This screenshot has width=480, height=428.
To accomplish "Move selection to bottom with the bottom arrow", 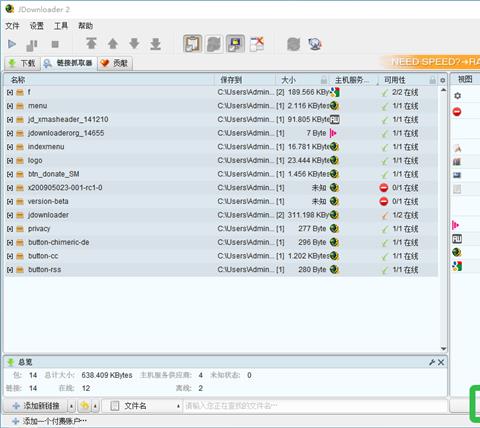I will (x=156, y=44).
